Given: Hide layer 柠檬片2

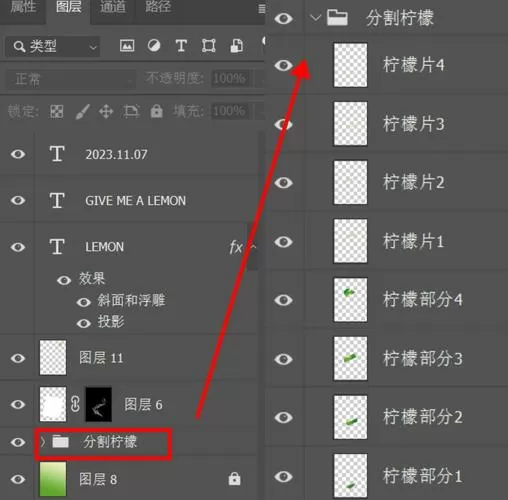Looking at the screenshot, I should (x=284, y=183).
